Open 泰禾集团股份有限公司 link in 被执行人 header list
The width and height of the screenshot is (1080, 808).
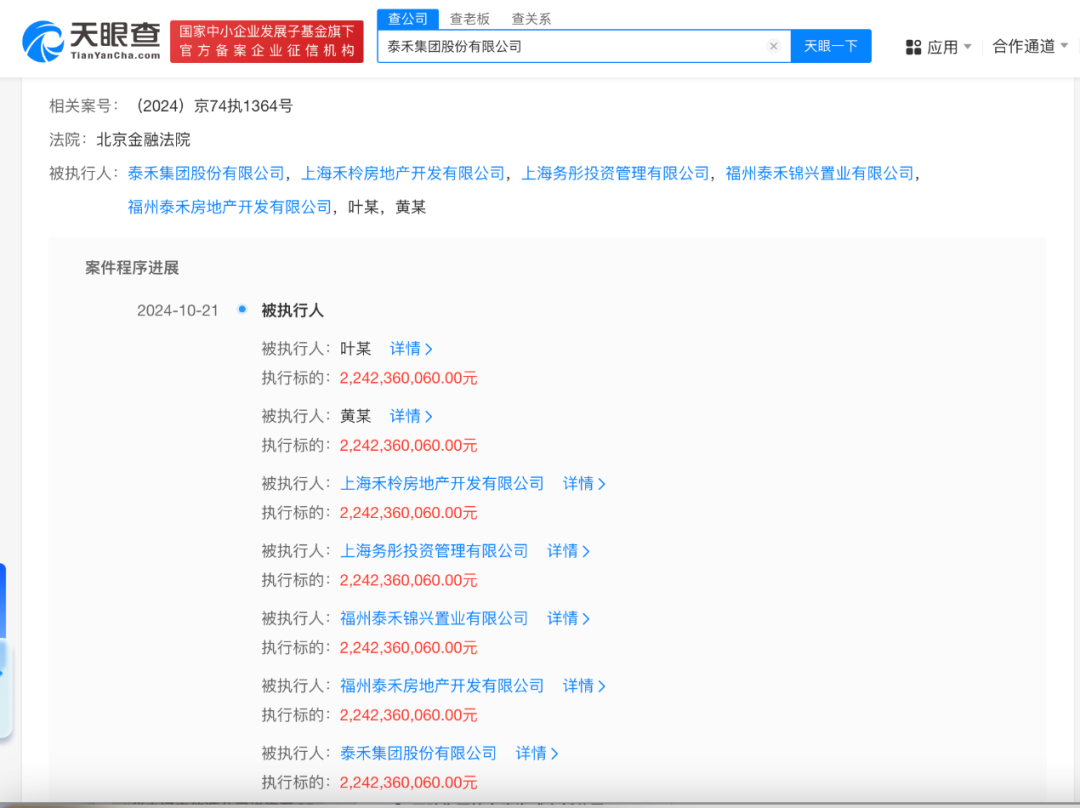206,174
